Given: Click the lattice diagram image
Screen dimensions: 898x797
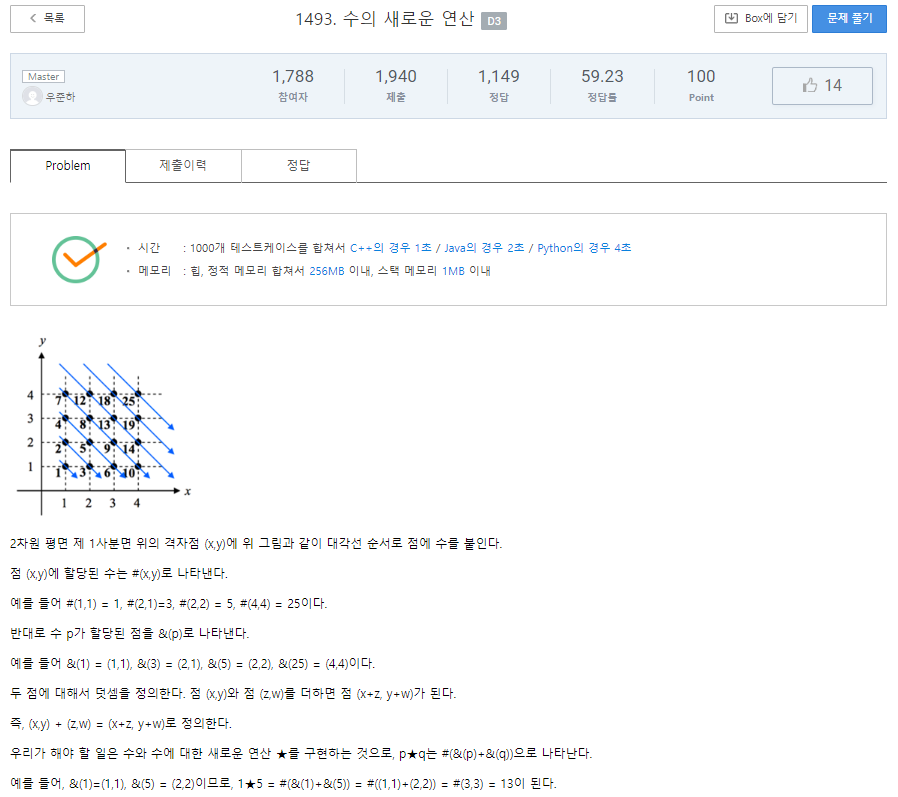Looking at the screenshot, I should pos(103,425).
